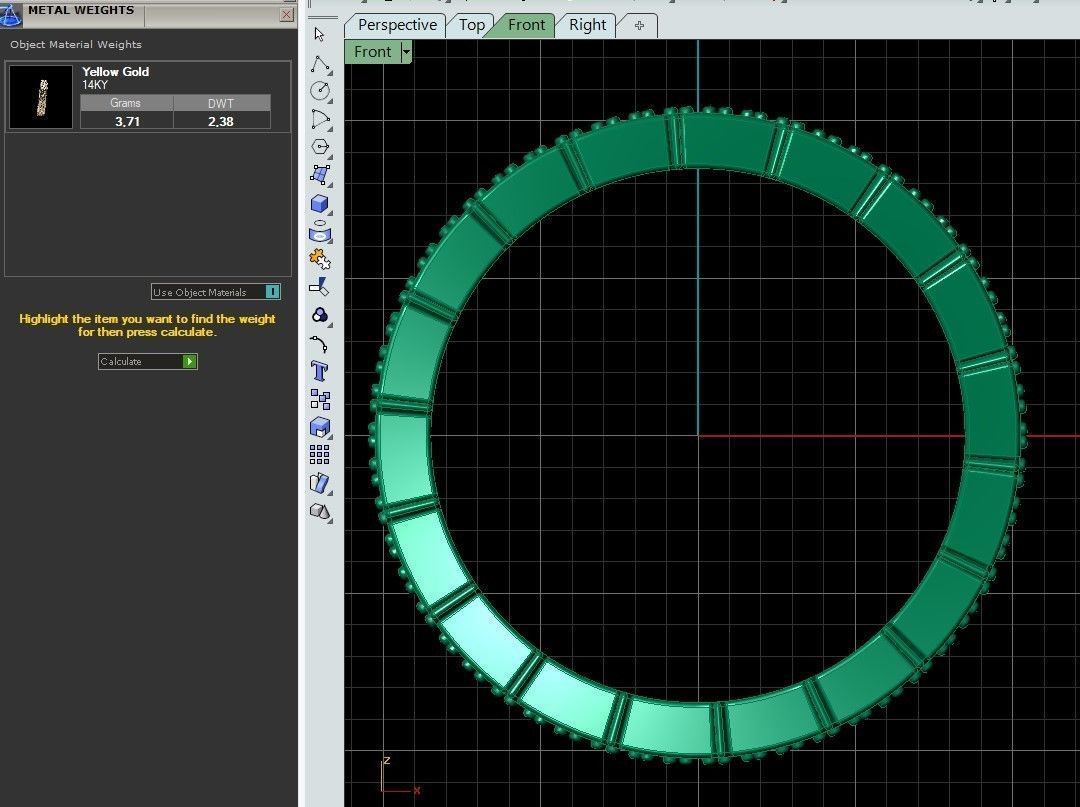This screenshot has width=1080, height=807.
Task: Click the Front viewport title label
Action: click(x=373, y=52)
